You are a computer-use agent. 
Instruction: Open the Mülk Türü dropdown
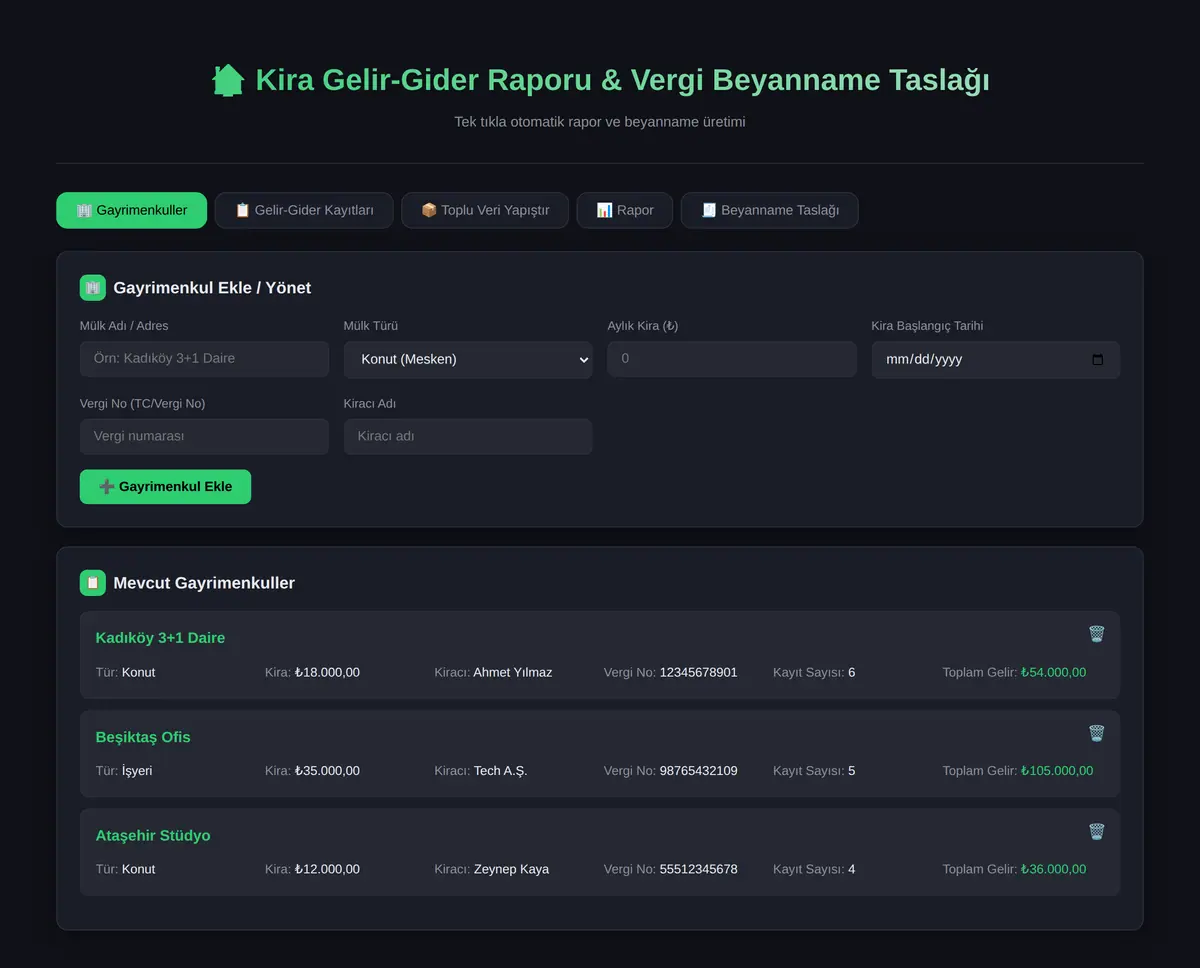[x=468, y=360]
